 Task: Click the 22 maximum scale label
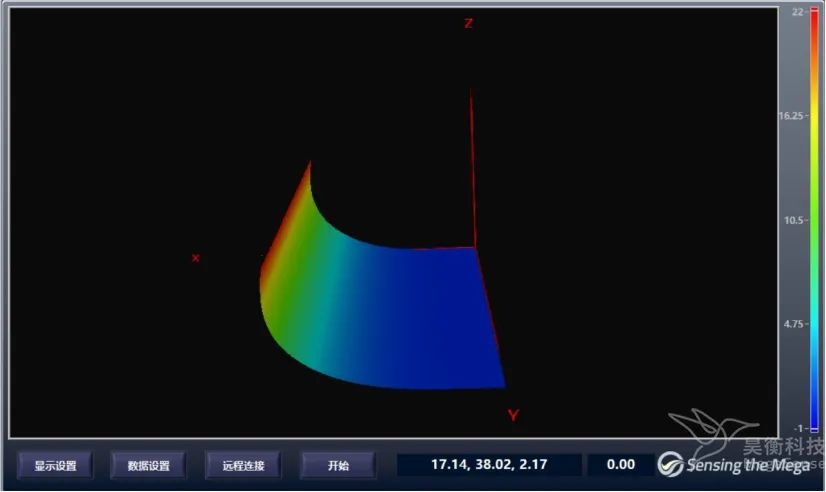coord(797,12)
